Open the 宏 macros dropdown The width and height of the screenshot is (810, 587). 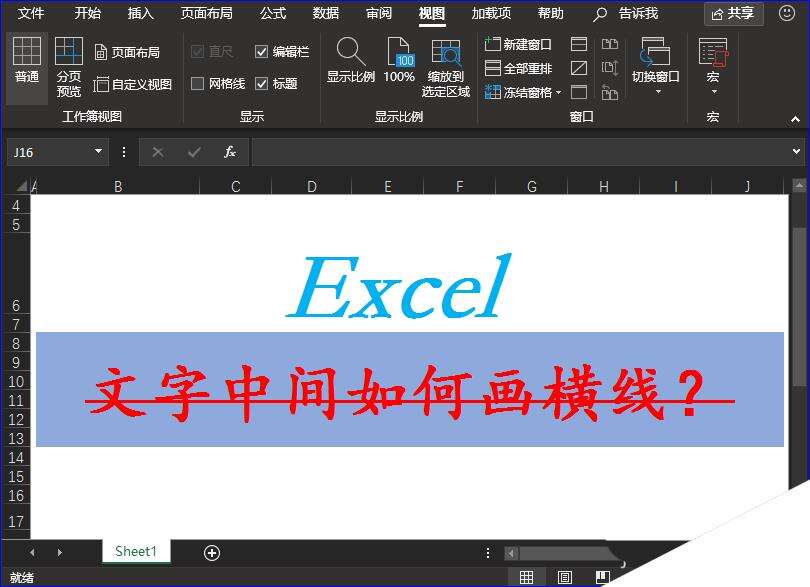click(713, 66)
